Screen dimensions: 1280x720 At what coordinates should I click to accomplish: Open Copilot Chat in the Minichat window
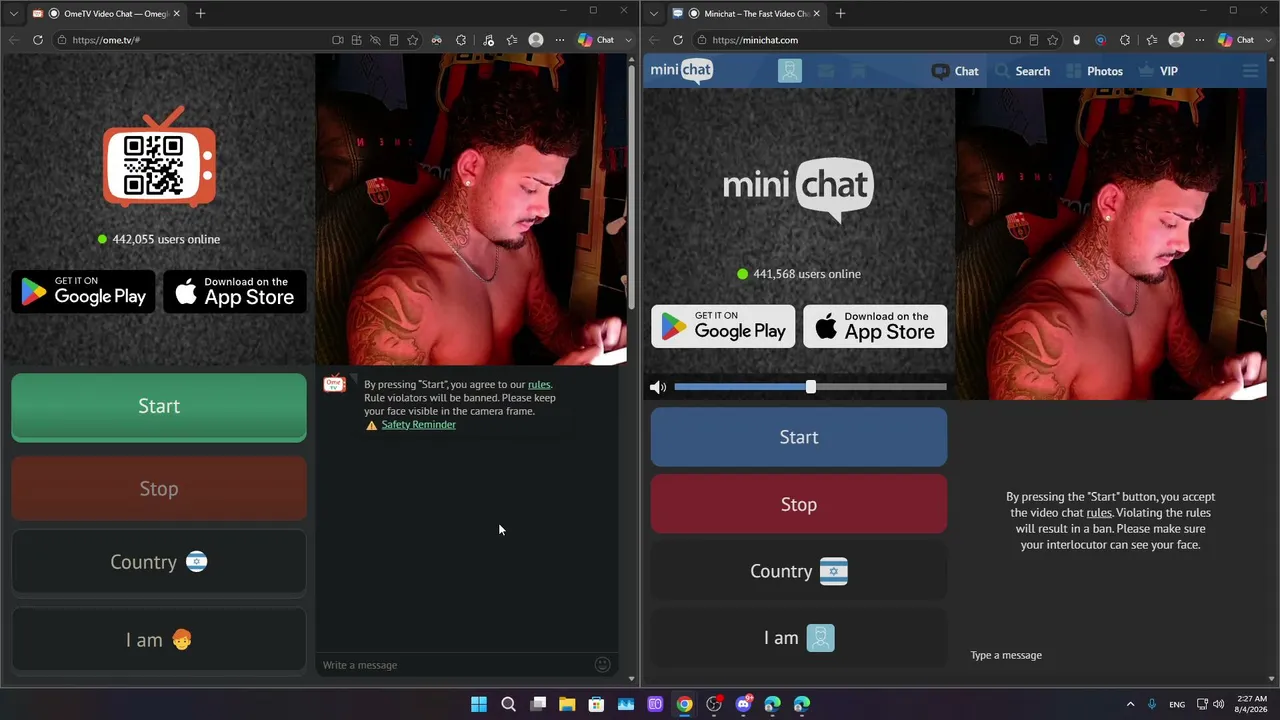click(1236, 40)
